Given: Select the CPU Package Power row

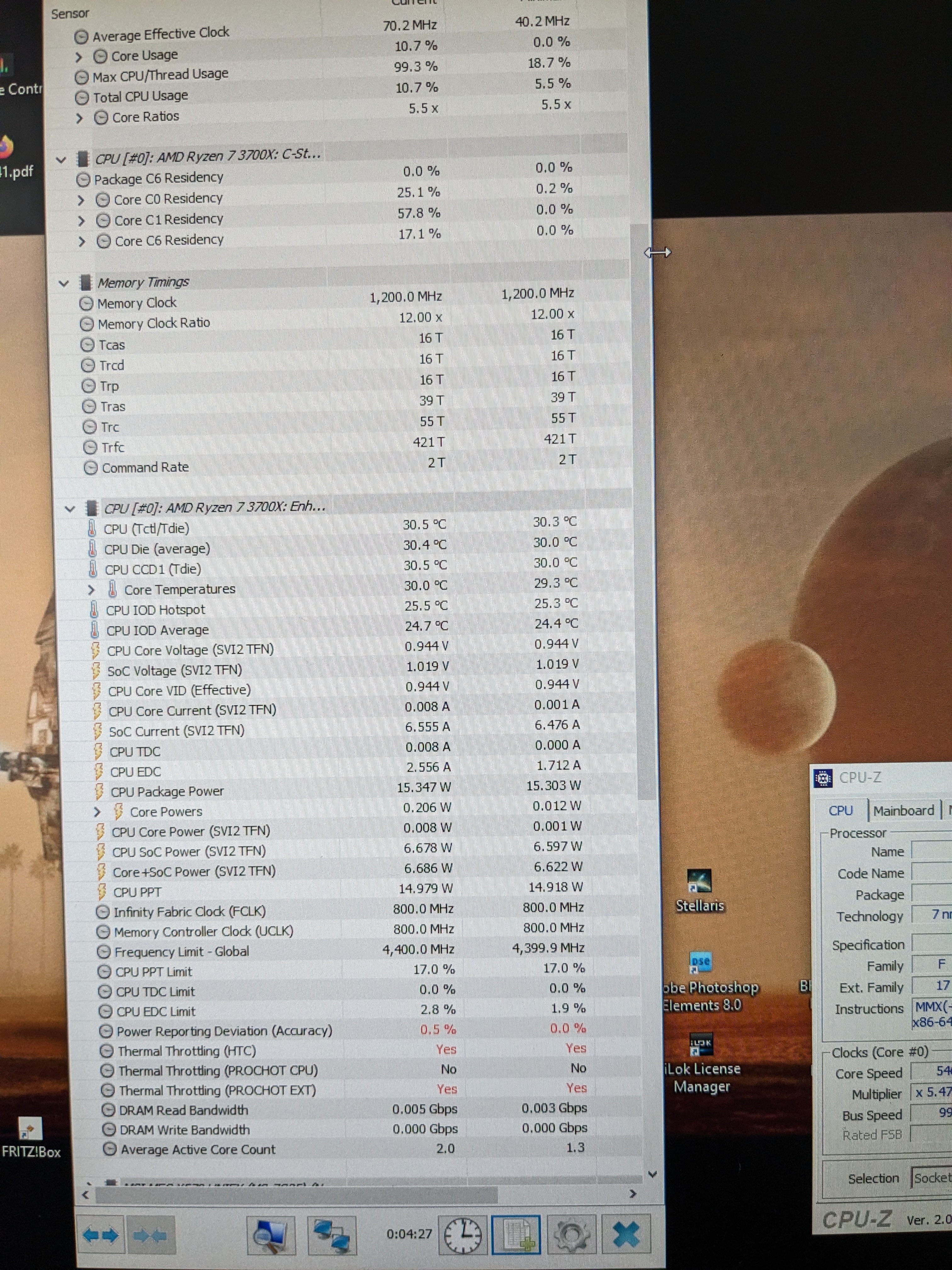Looking at the screenshot, I should pos(167,792).
